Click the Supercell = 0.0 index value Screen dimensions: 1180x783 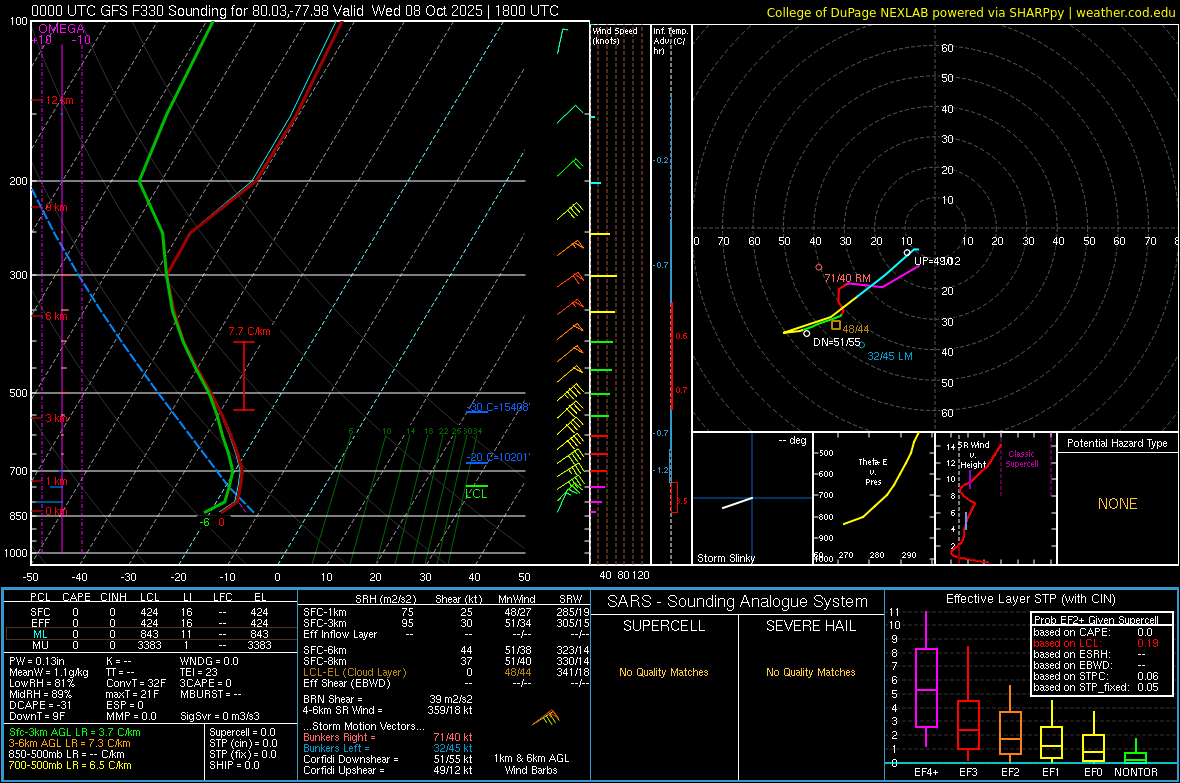(x=242, y=732)
